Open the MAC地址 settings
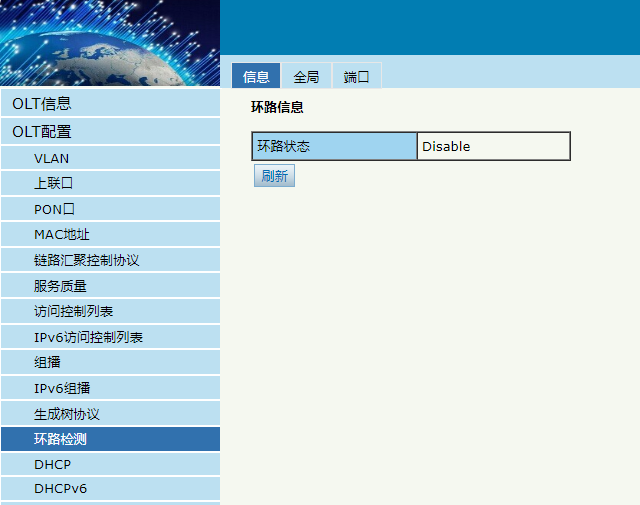Screen dimensions: 640x505 [111, 234]
